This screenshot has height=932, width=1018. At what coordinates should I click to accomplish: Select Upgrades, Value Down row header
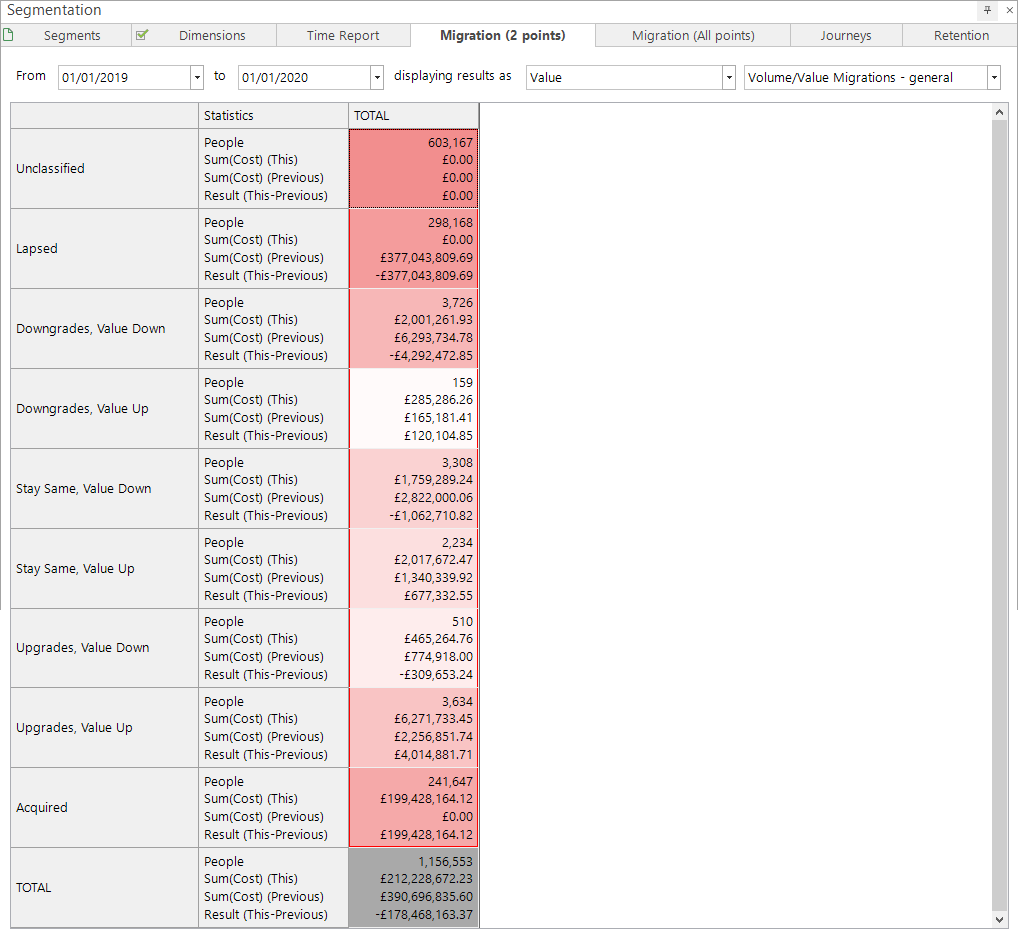[104, 648]
